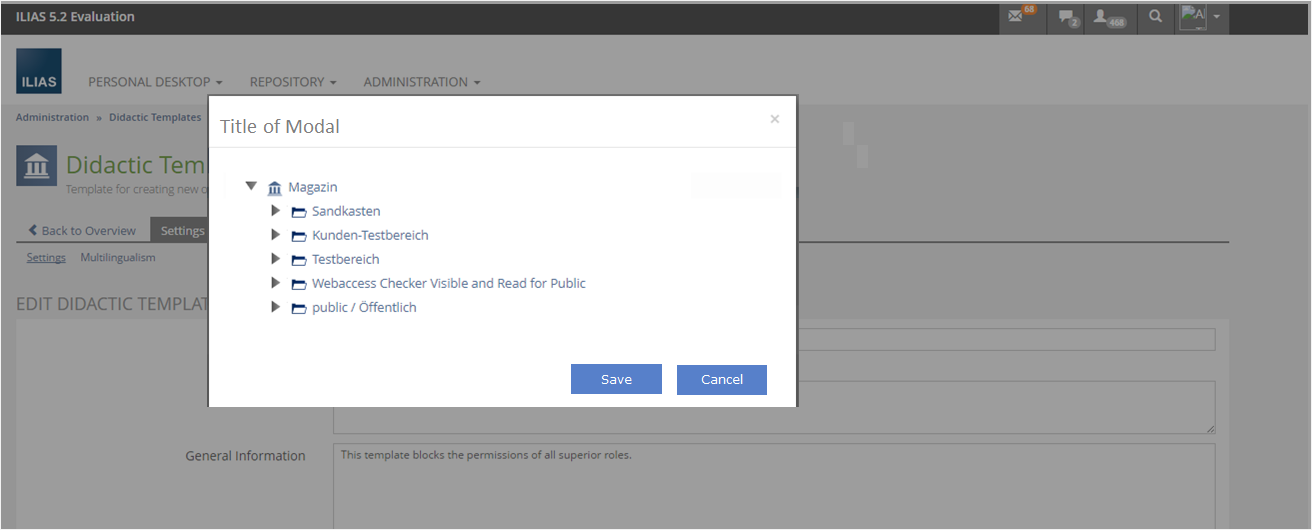Expand the Webaccess Checker folder node
The image size is (1312, 530).
[x=276, y=283]
